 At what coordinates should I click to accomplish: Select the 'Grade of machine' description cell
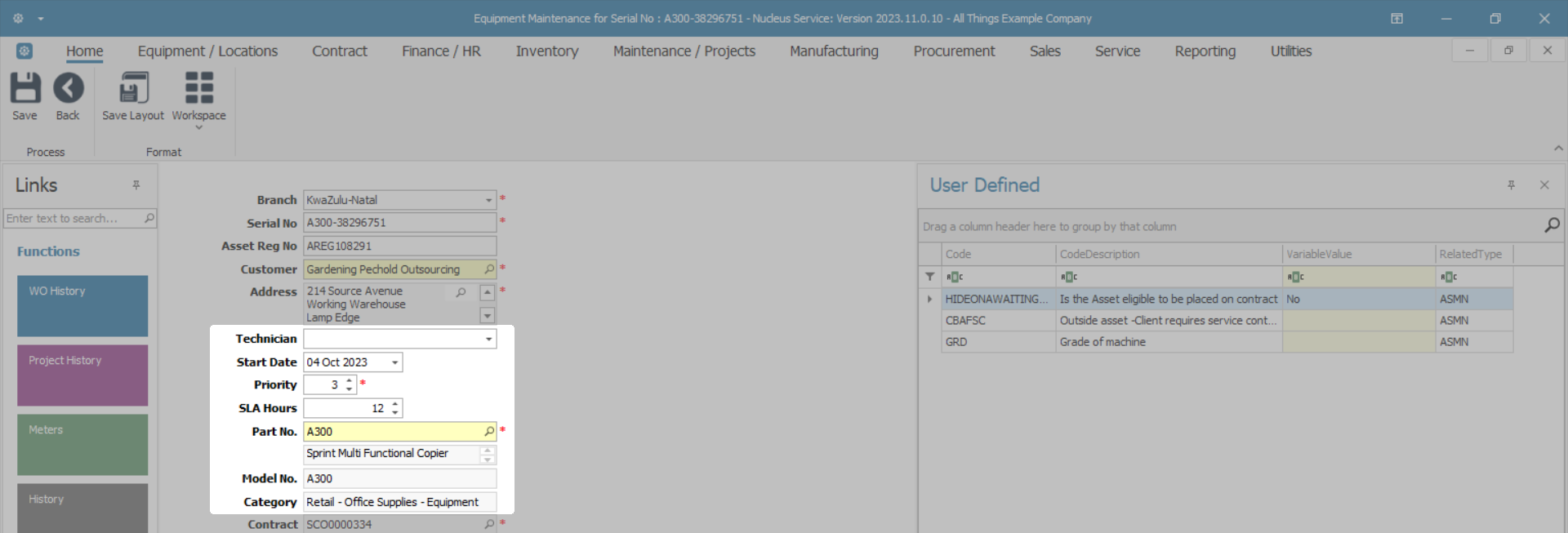(1169, 341)
